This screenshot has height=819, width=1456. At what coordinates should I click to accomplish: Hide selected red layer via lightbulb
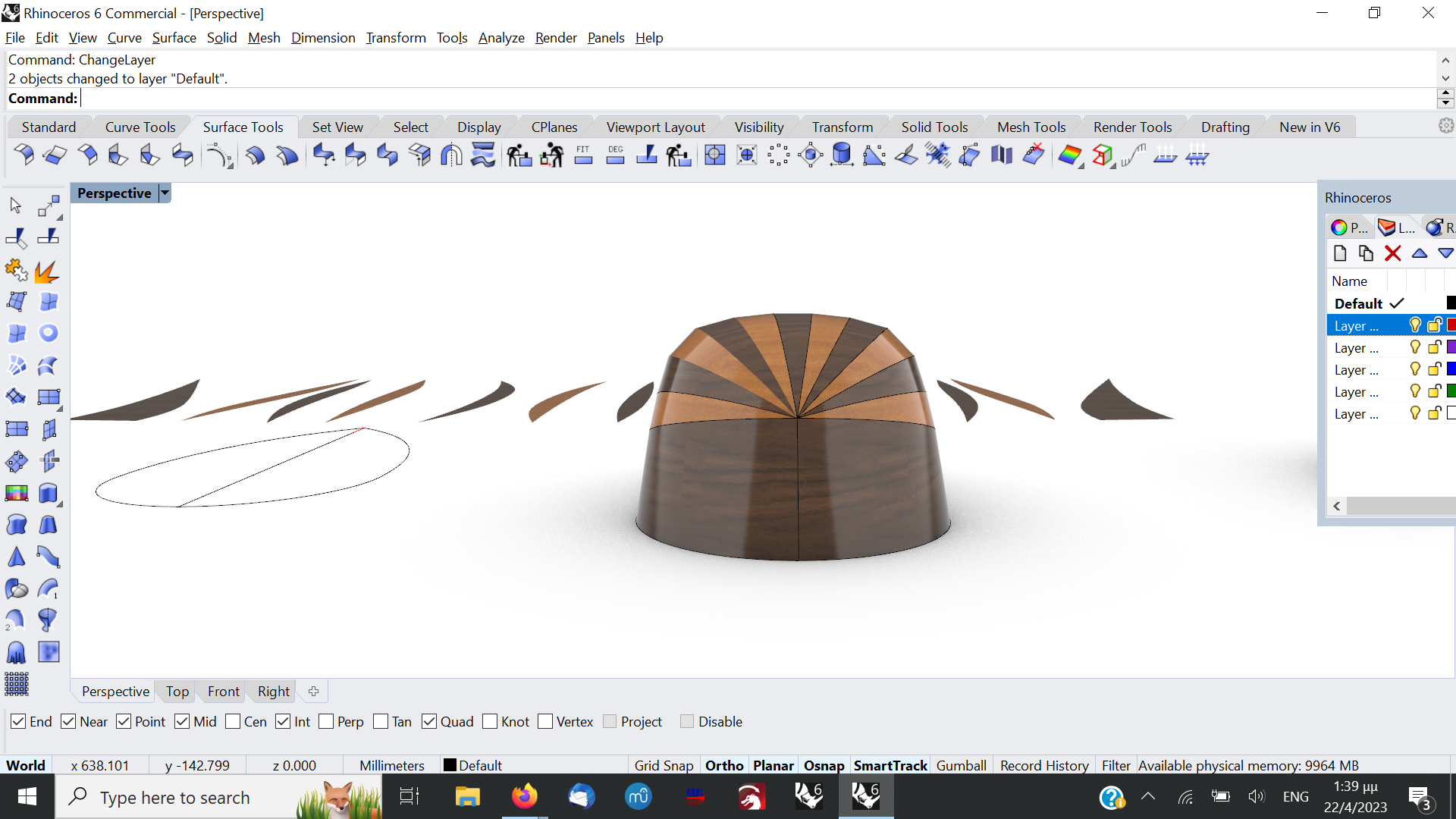(x=1414, y=325)
